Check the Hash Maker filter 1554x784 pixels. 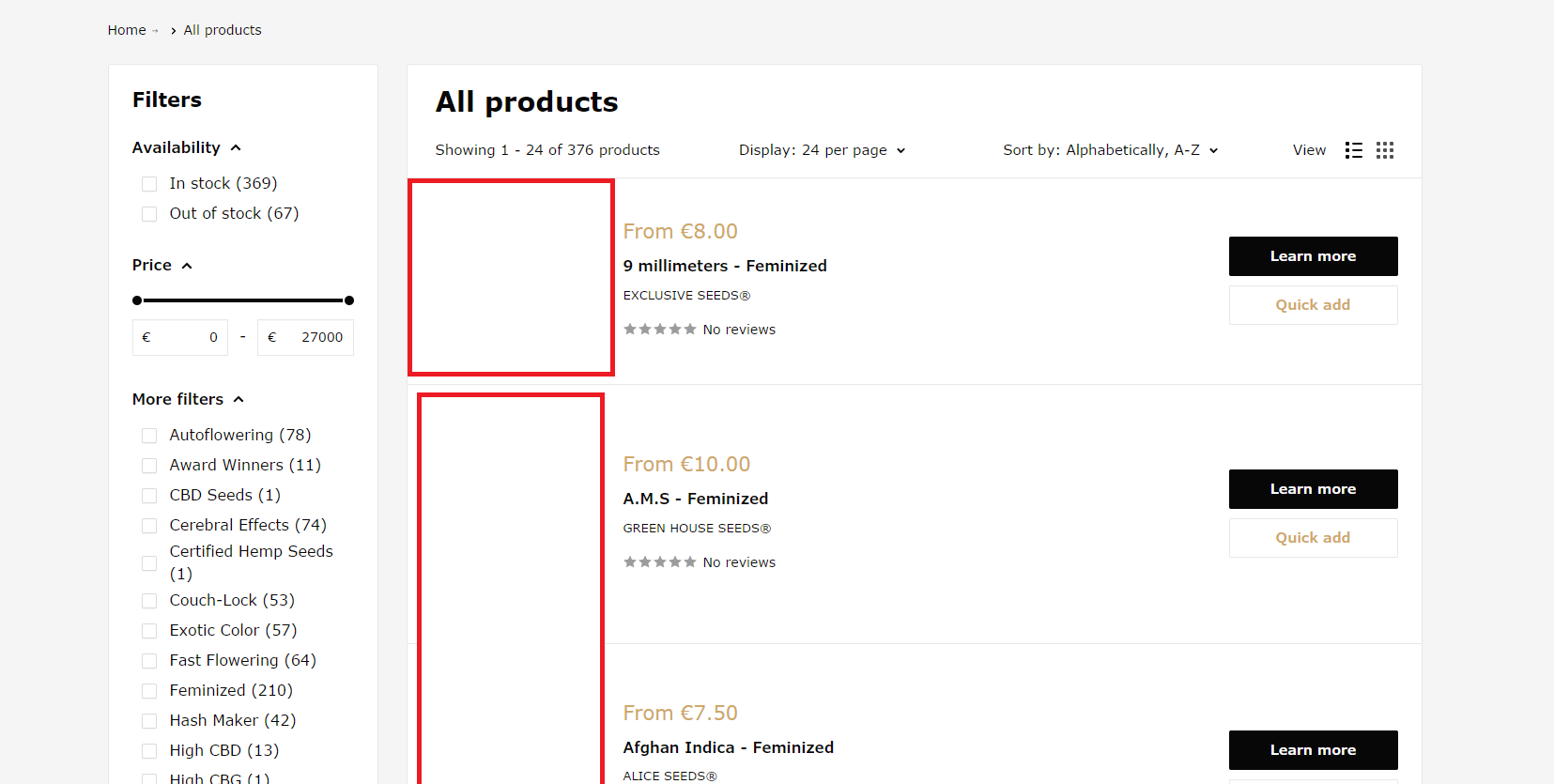[x=149, y=721]
